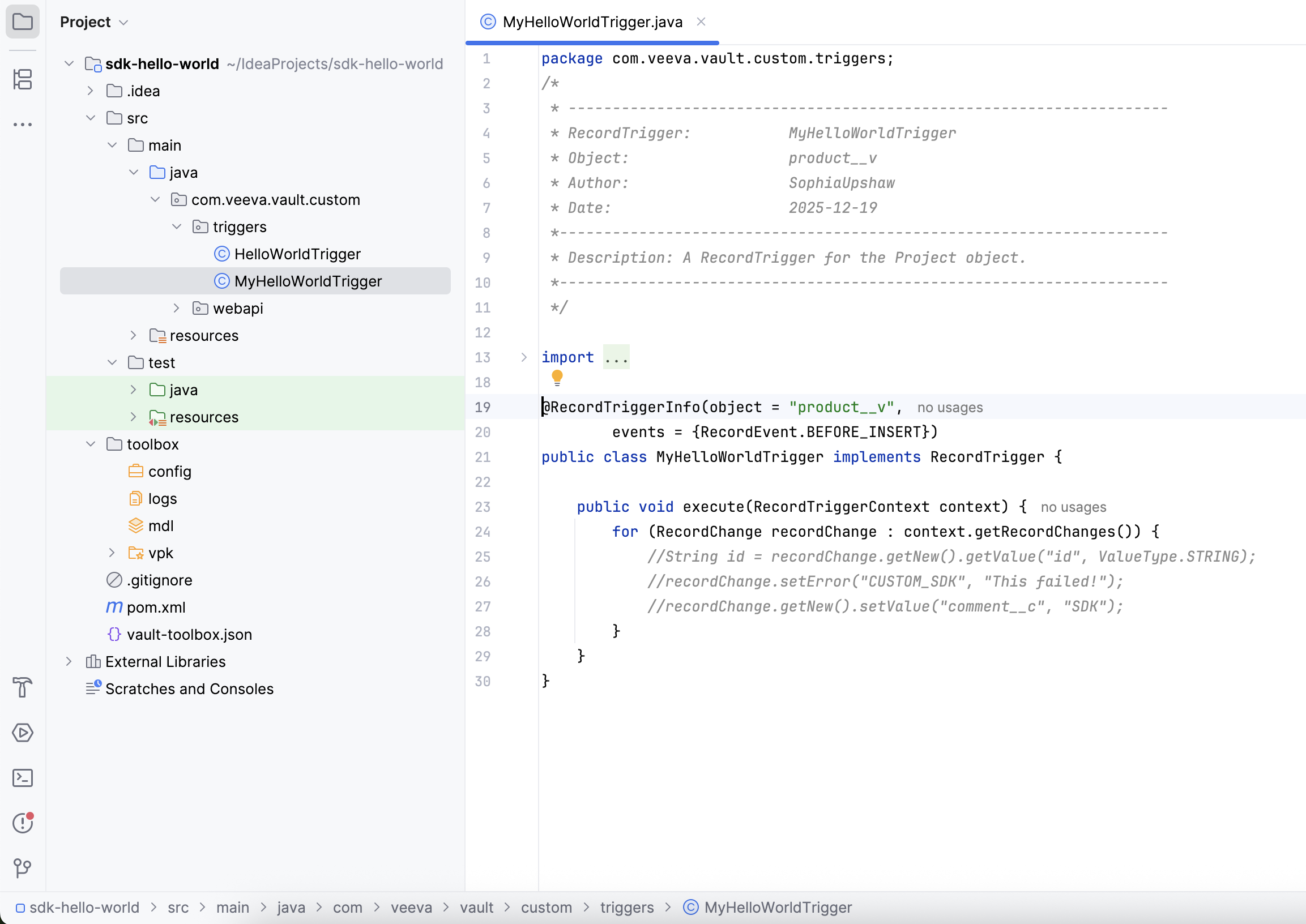The width and height of the screenshot is (1306, 924).
Task: Select main folder in project tree
Action: coord(164,145)
